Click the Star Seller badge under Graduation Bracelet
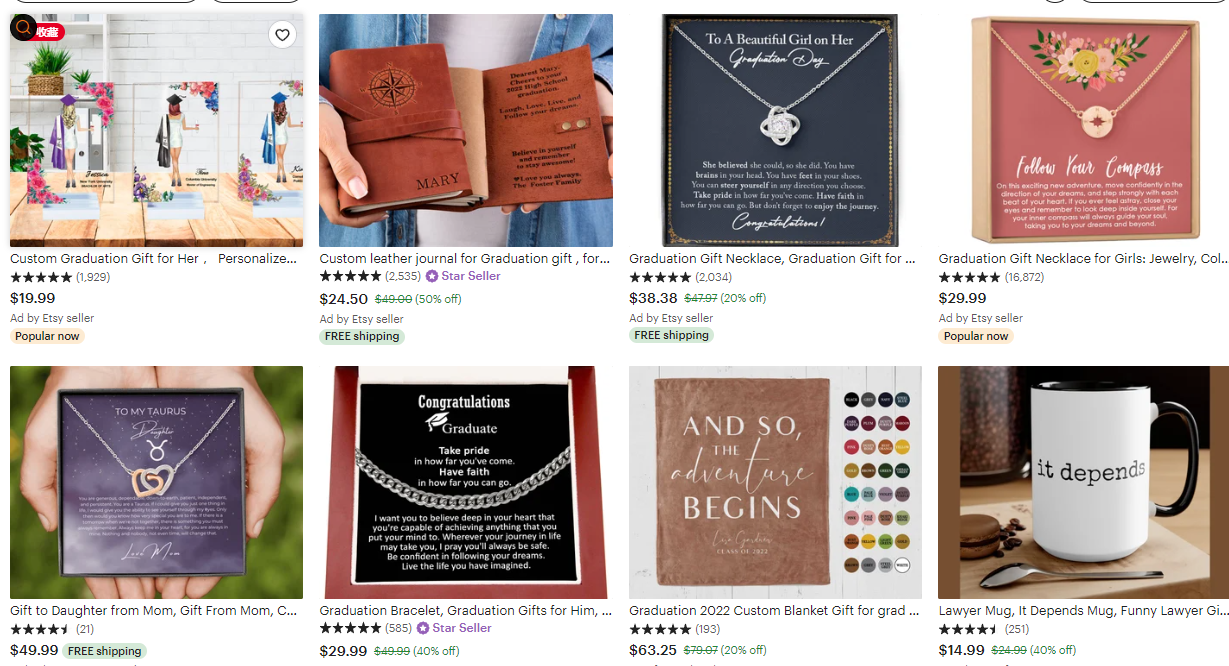Image resolution: width=1229 pixels, height=666 pixels. [x=454, y=628]
